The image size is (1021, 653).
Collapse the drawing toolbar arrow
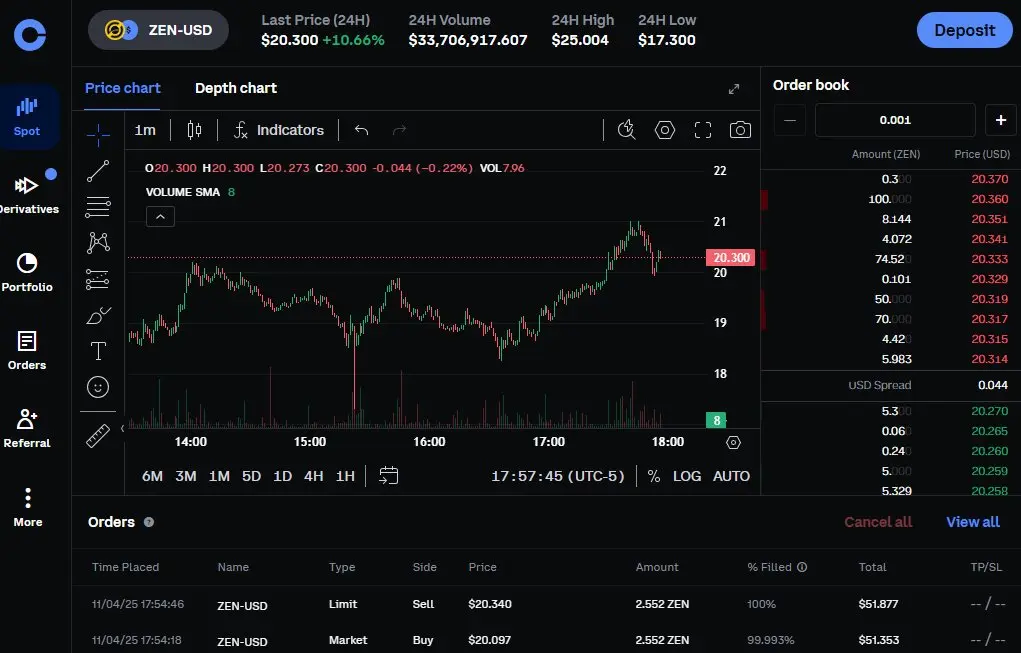[x=122, y=428]
